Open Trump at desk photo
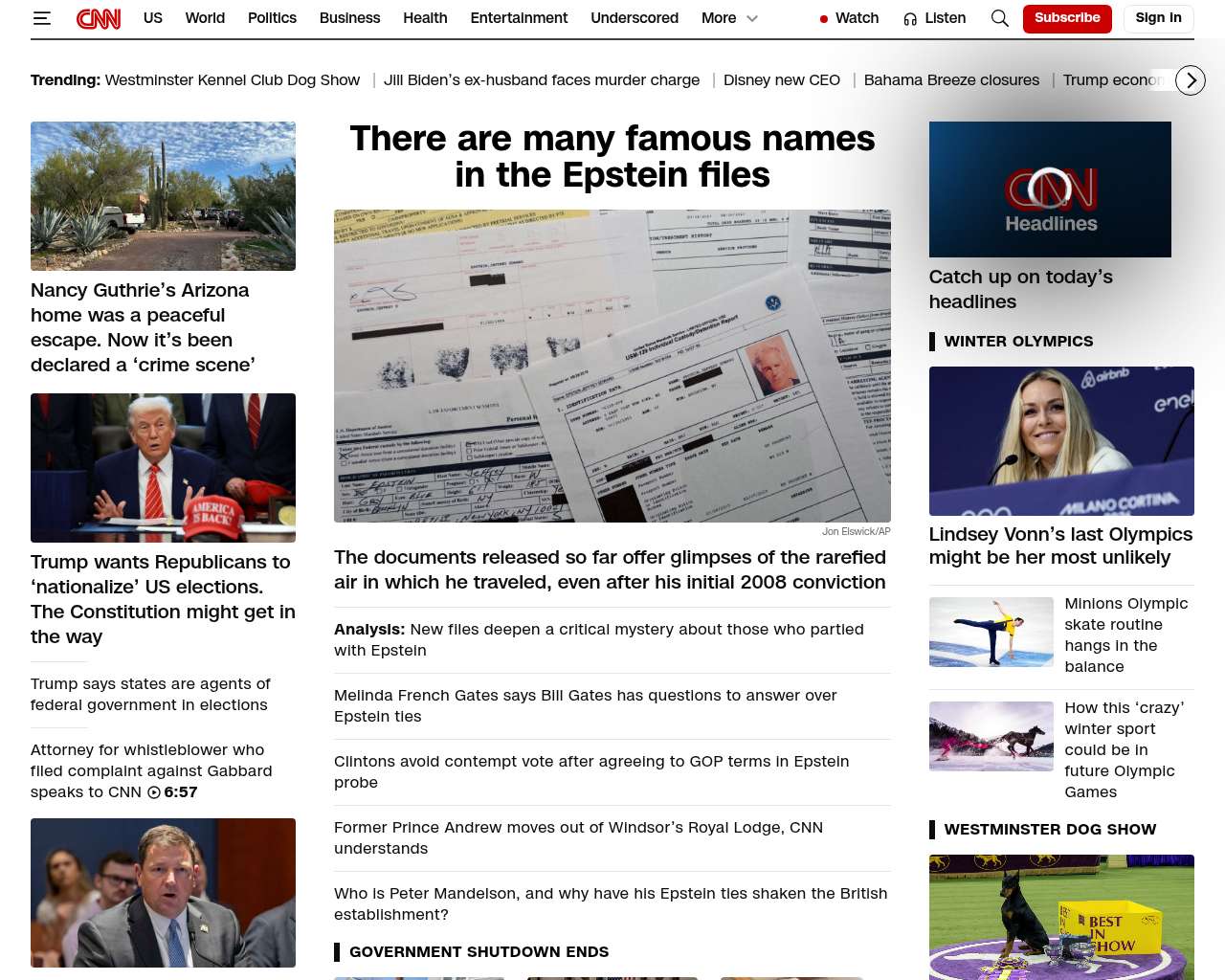 pyautogui.click(x=163, y=468)
